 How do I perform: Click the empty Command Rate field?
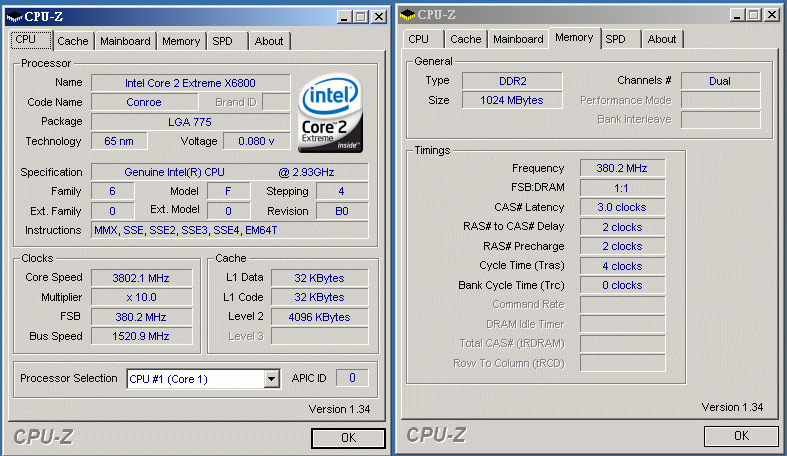pos(622,305)
